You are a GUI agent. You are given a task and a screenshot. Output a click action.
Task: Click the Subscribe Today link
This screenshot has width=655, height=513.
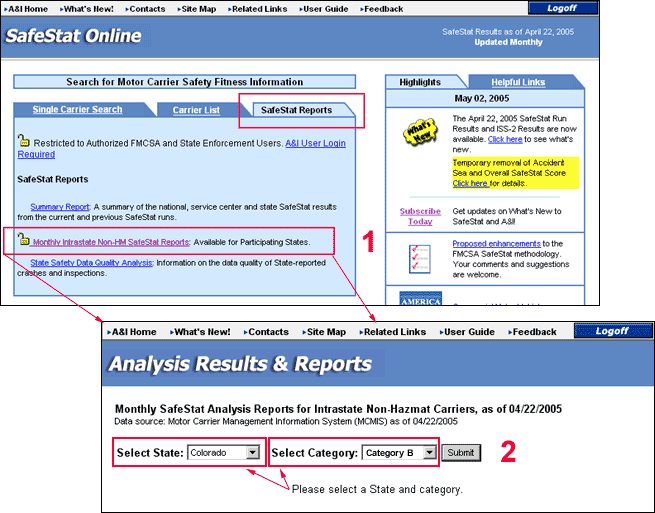point(420,216)
